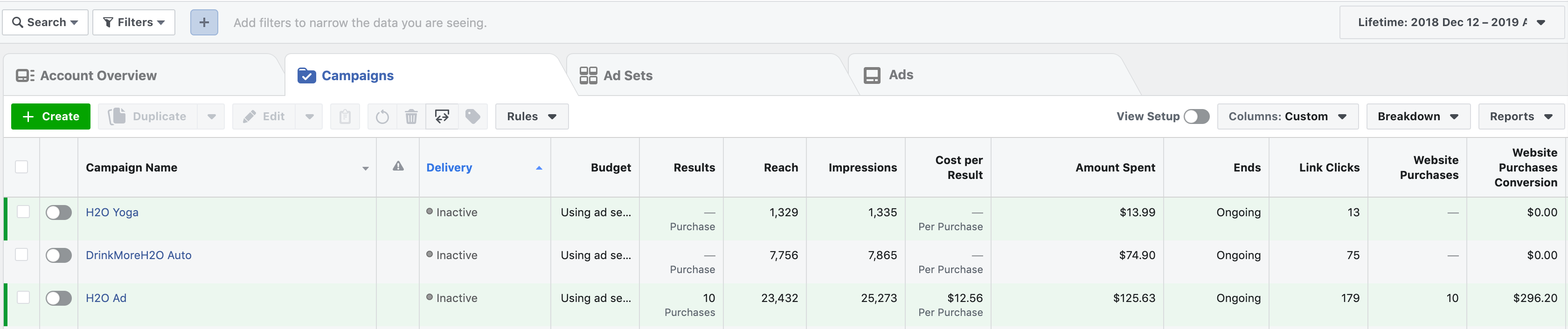Enable the View Setup toggle
Viewport: 1568px width, 329px height.
click(x=1196, y=116)
